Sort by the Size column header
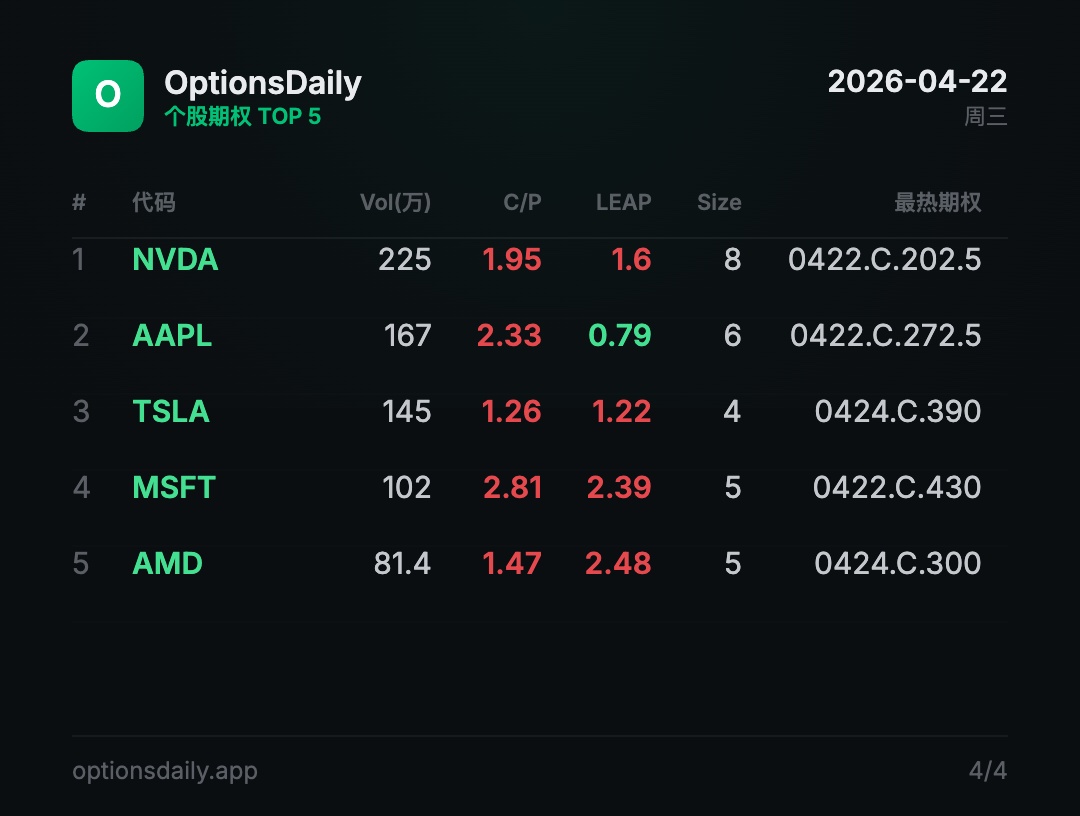This screenshot has width=1080, height=816. click(x=719, y=202)
